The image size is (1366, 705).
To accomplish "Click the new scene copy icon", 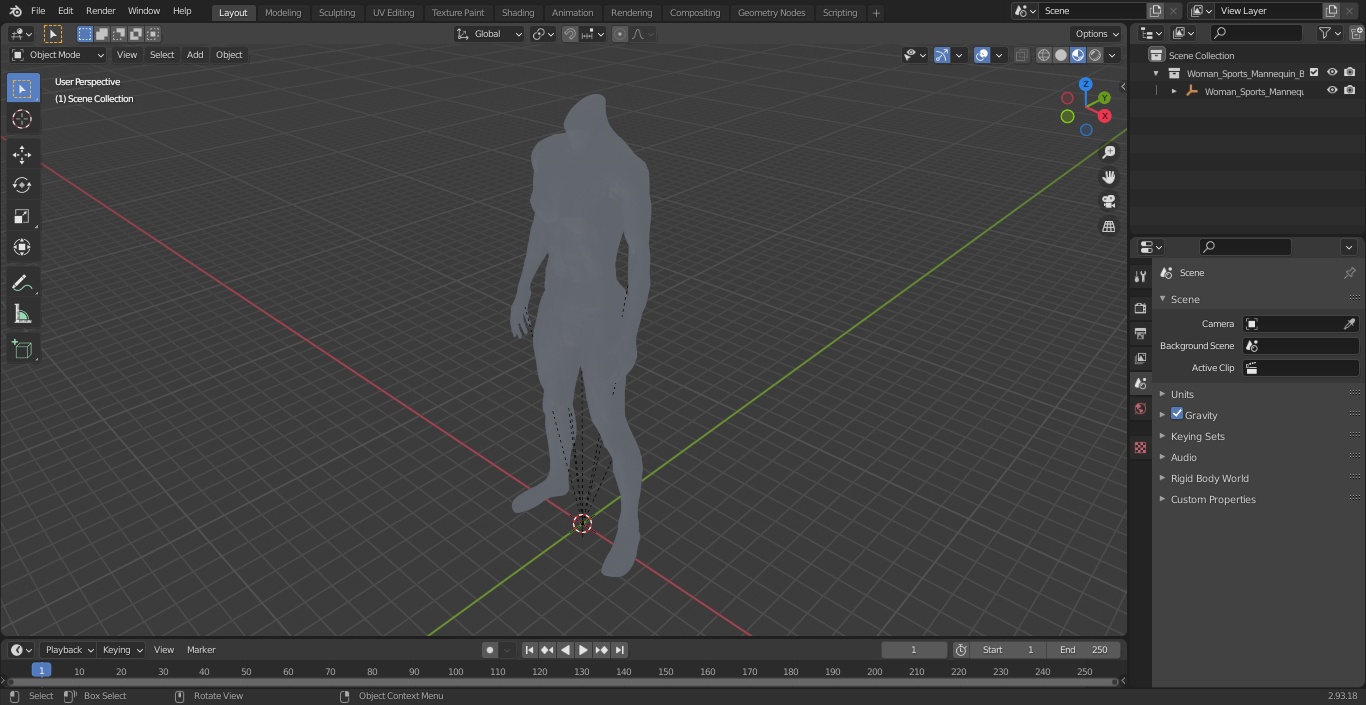I will pyautogui.click(x=1155, y=11).
